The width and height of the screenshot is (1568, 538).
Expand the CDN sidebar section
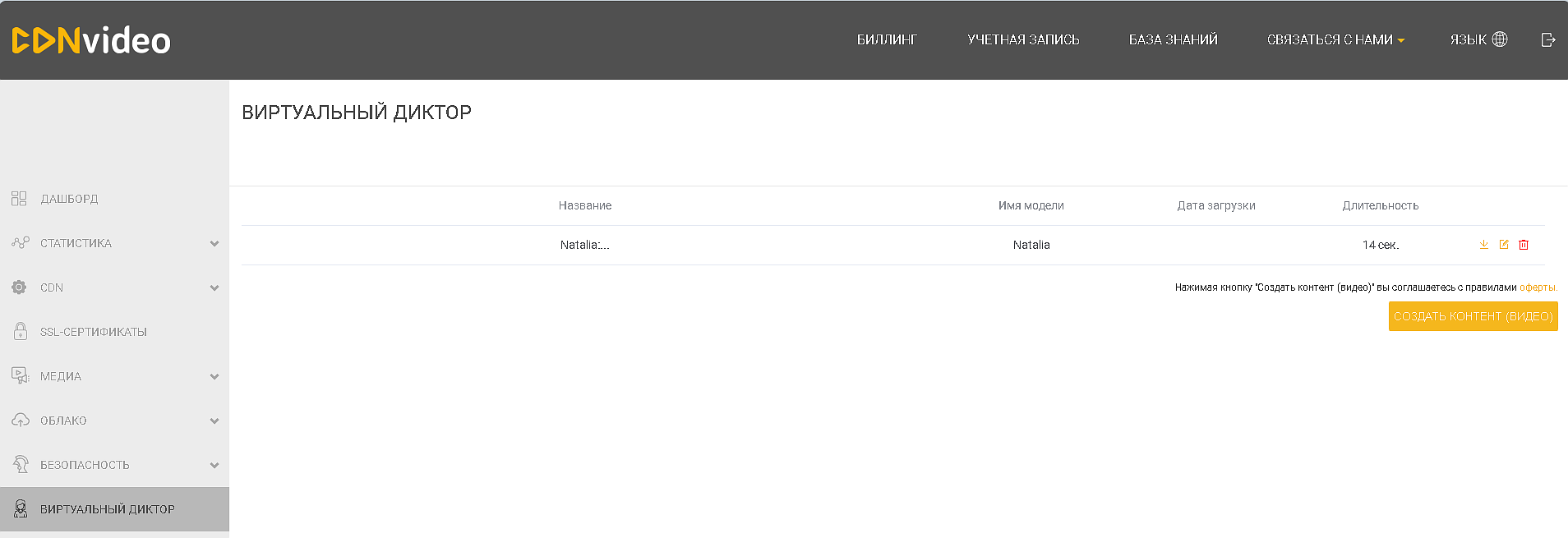click(214, 288)
